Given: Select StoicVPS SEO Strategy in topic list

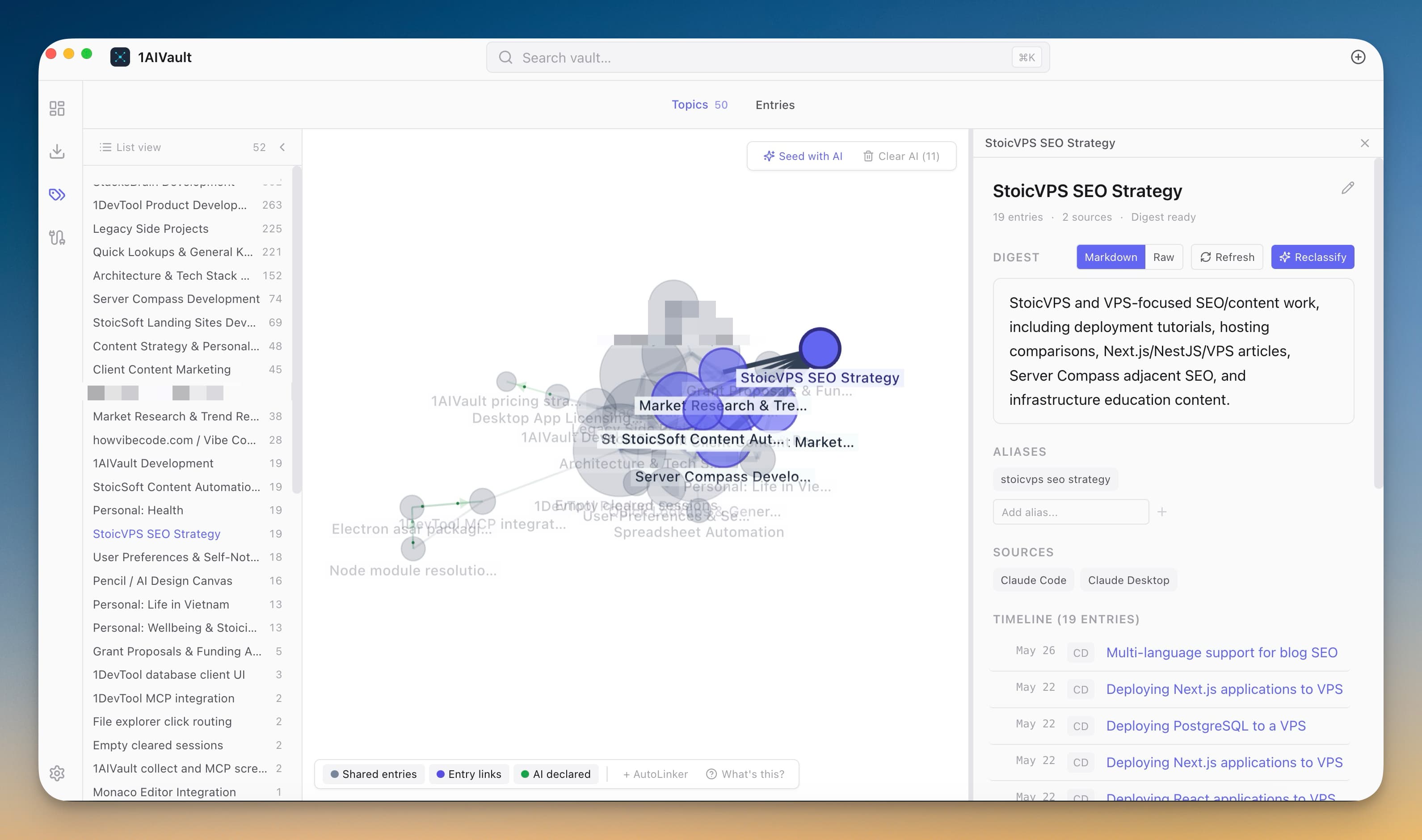Looking at the screenshot, I should coord(187,534).
